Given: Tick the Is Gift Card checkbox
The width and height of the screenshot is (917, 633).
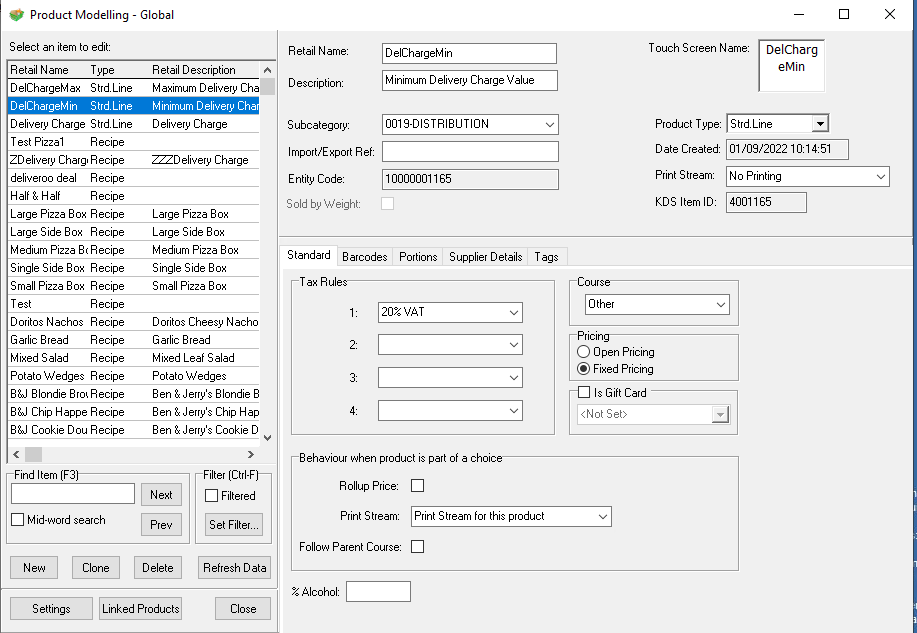Looking at the screenshot, I should [585, 393].
